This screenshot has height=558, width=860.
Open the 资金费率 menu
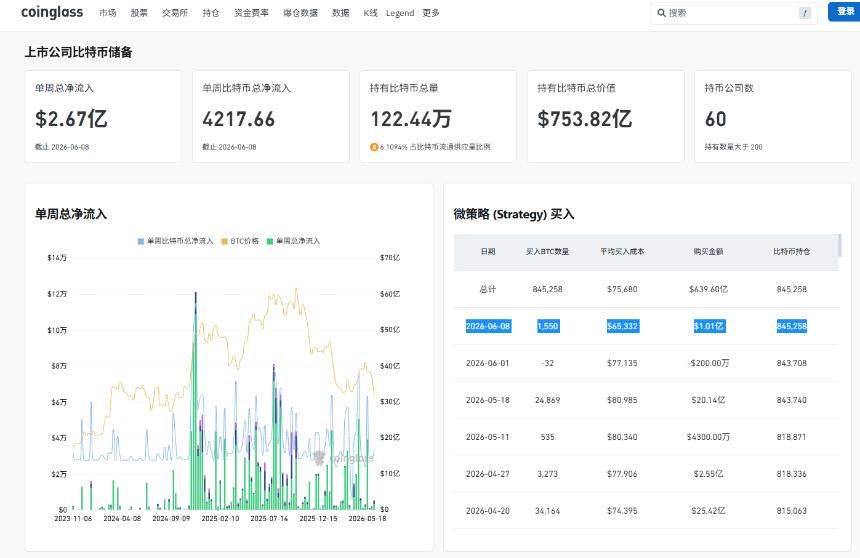pos(251,13)
